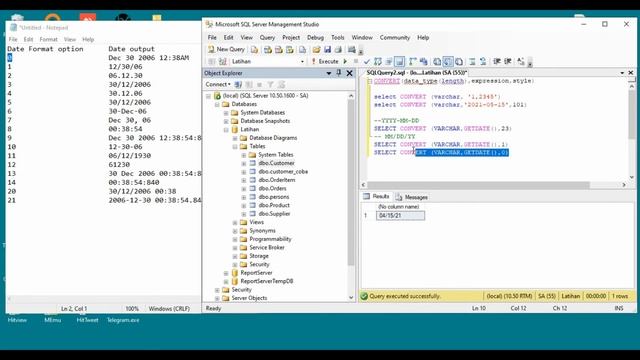This screenshot has height=360, width=640.
Task: Open Object Explorer window position dropdown arrow
Action: click(329, 73)
